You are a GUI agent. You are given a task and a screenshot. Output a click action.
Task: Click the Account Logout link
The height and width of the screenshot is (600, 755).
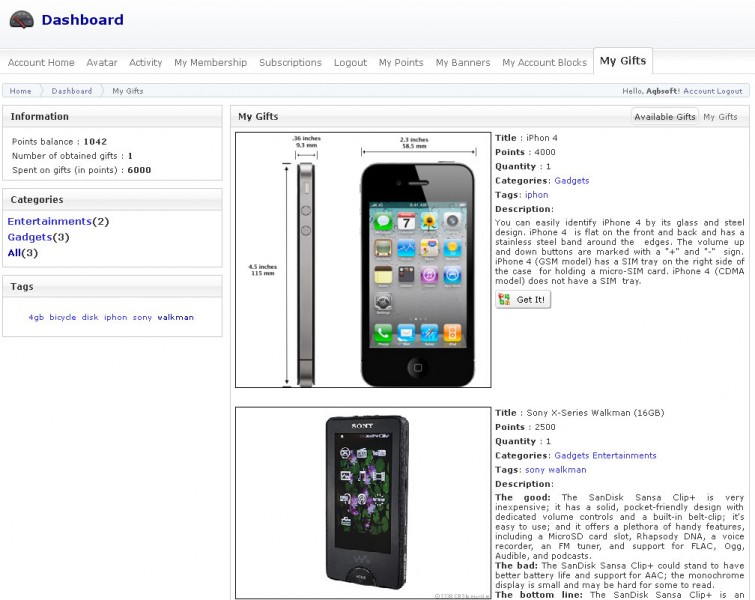point(713,91)
